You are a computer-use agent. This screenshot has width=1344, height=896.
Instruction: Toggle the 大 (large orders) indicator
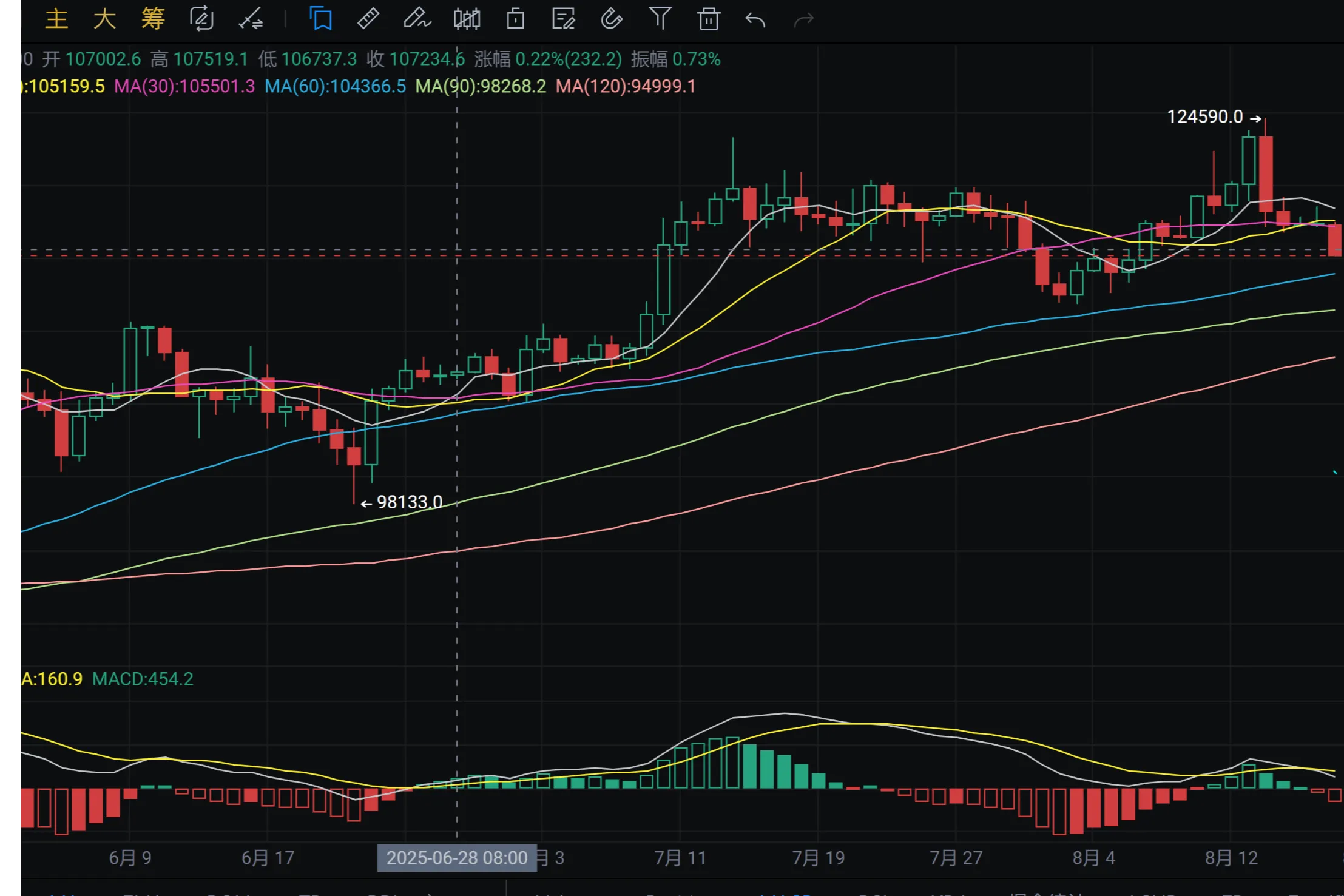coord(105,19)
